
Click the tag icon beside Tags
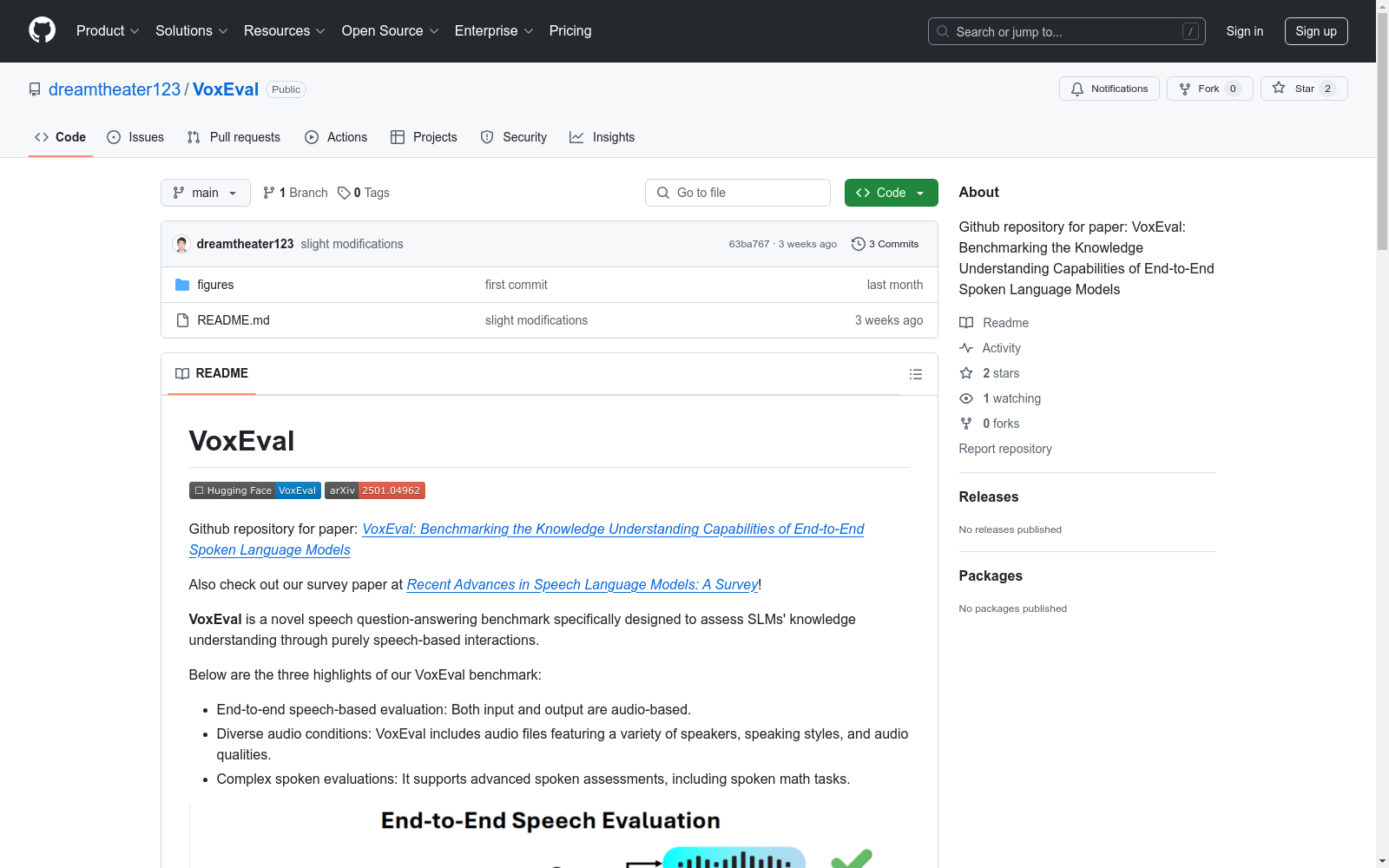(x=344, y=193)
